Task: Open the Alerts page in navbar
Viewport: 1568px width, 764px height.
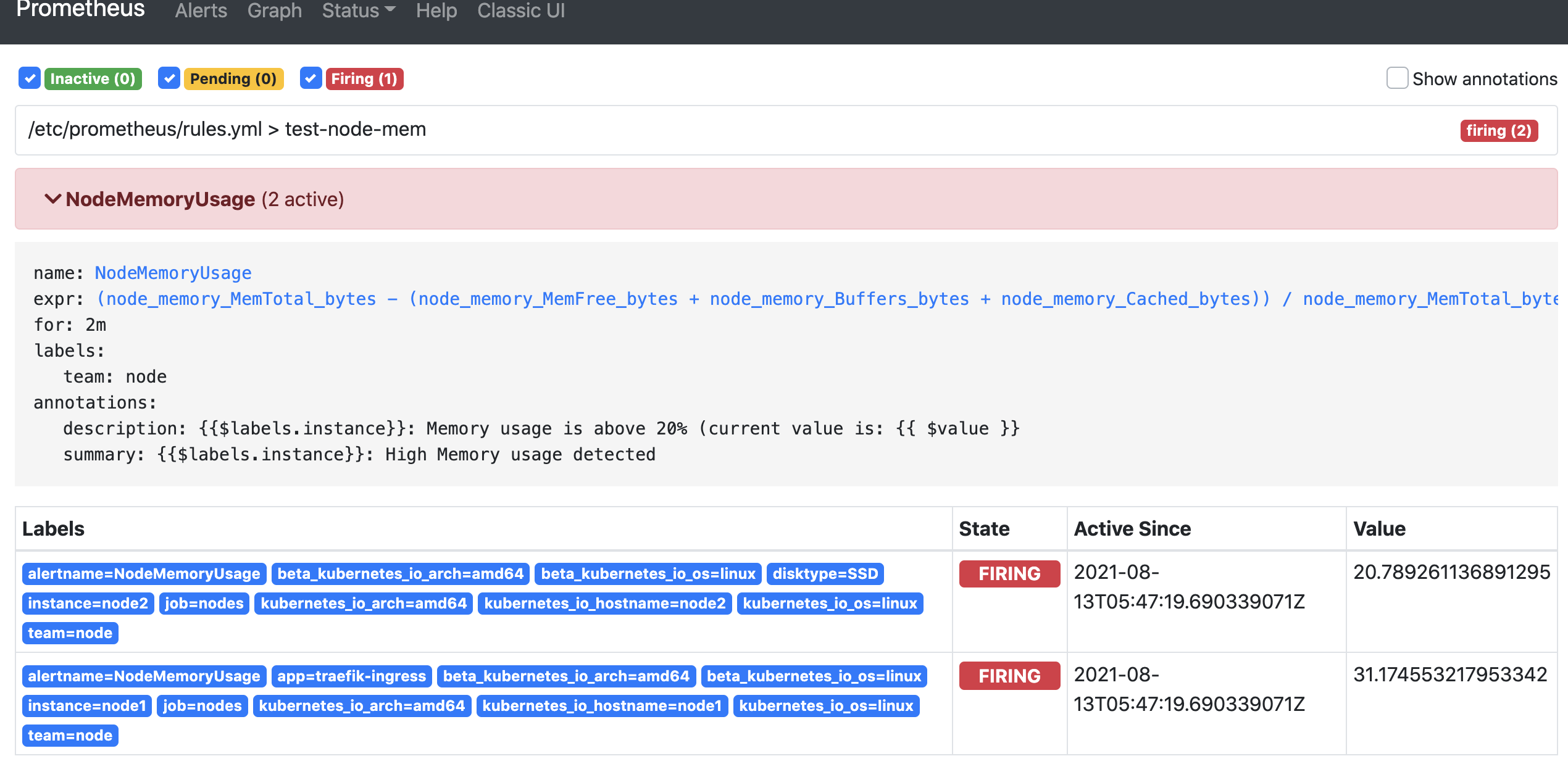Action: 201,10
